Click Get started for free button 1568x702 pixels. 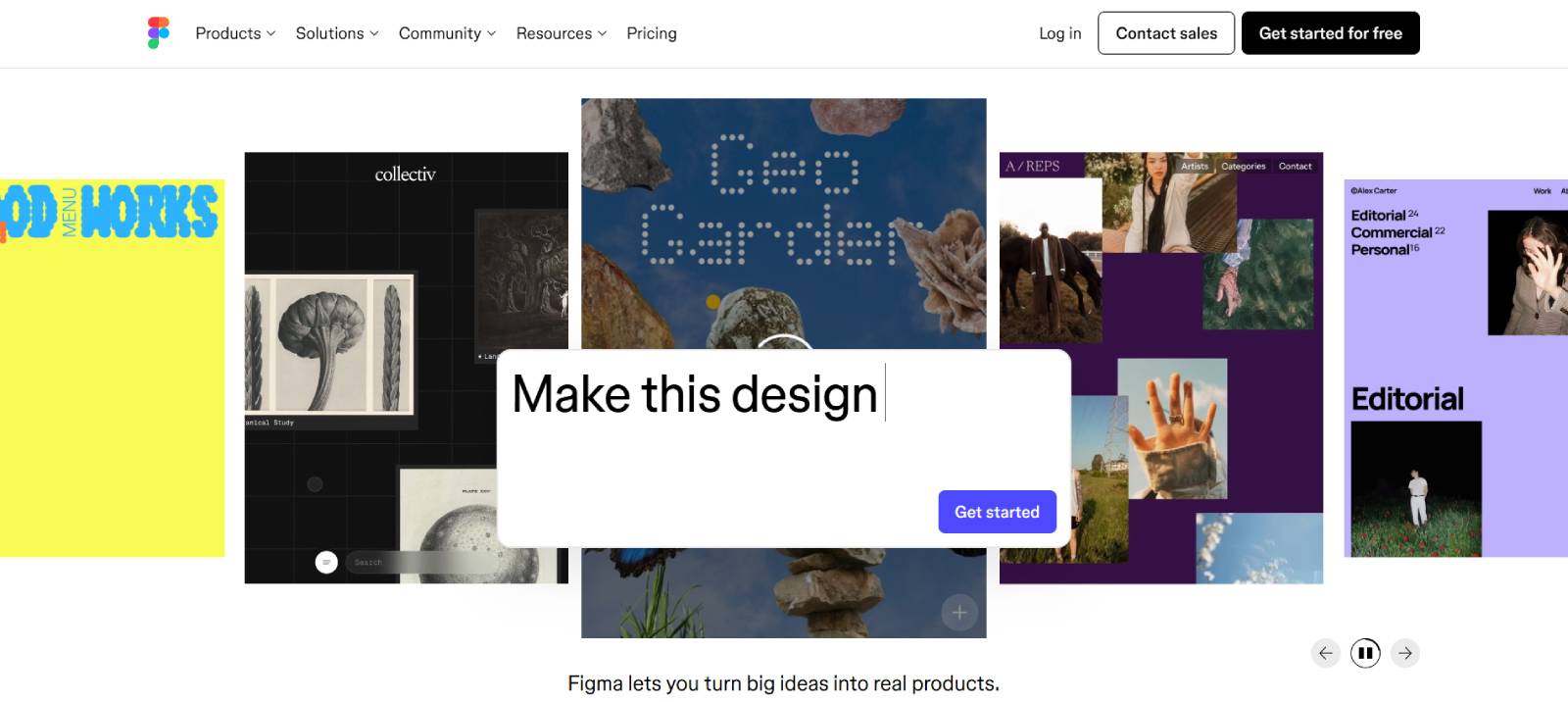[x=1331, y=33]
